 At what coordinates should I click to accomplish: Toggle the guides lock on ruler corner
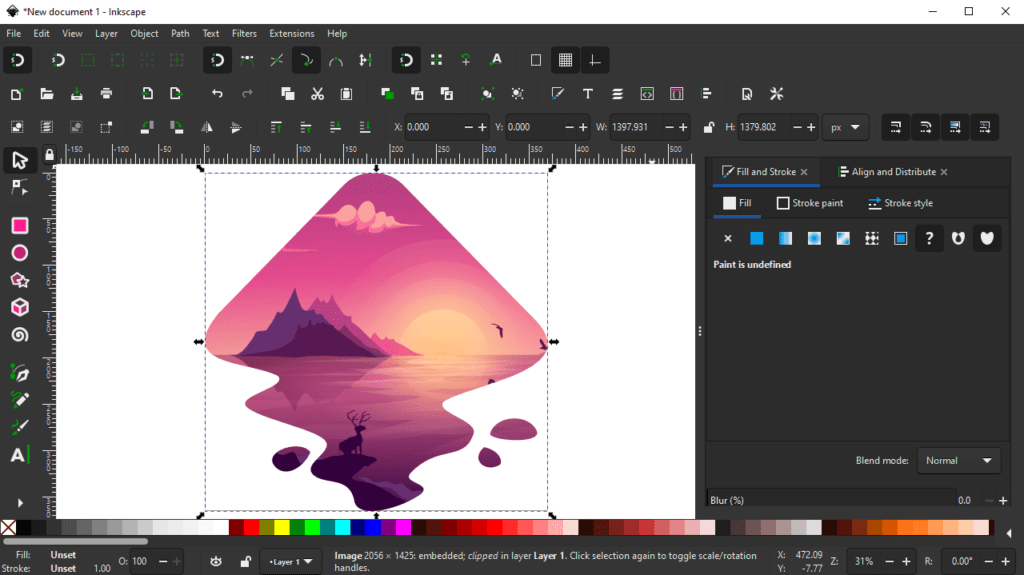49,156
